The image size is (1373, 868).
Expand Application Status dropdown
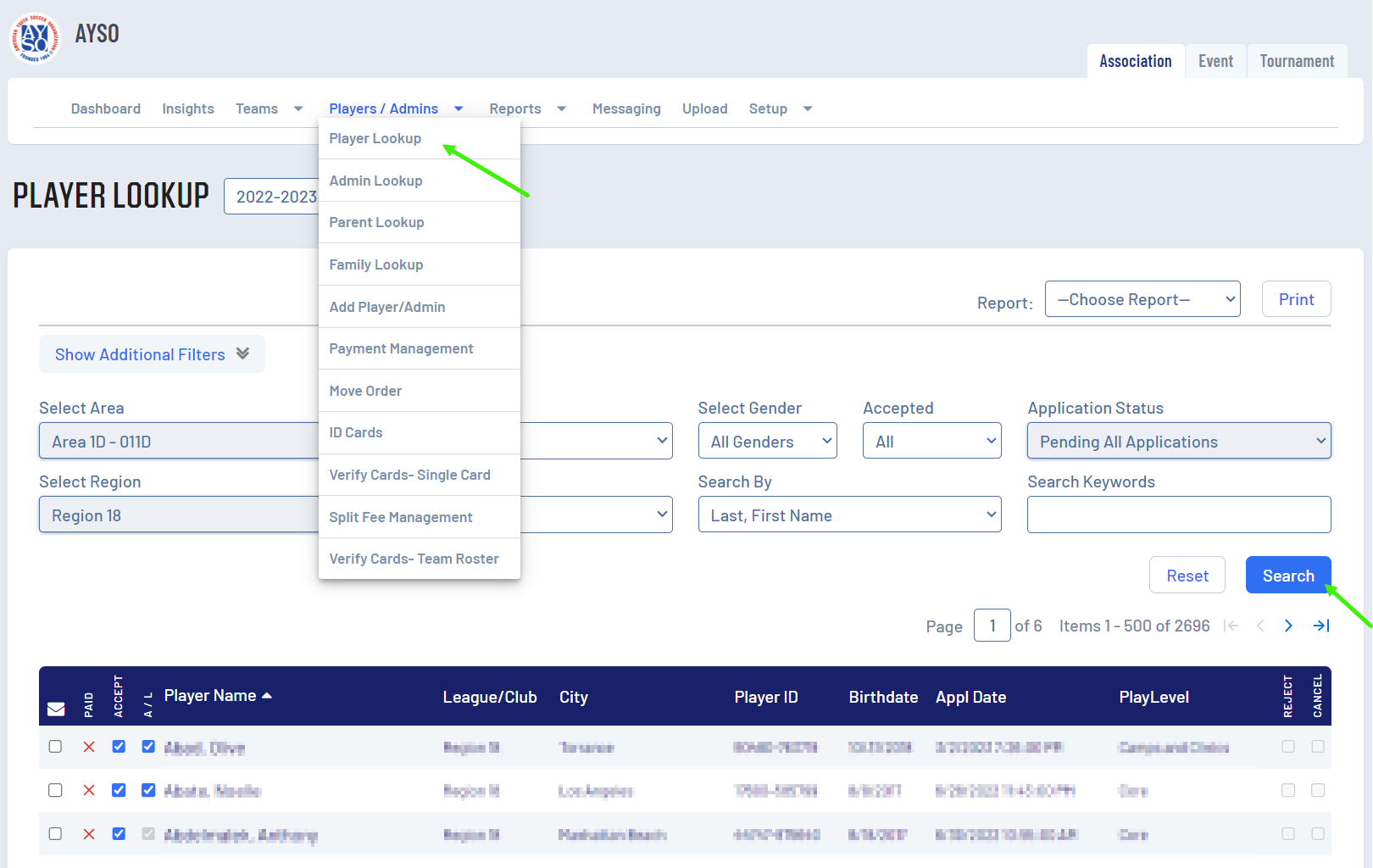point(1178,442)
